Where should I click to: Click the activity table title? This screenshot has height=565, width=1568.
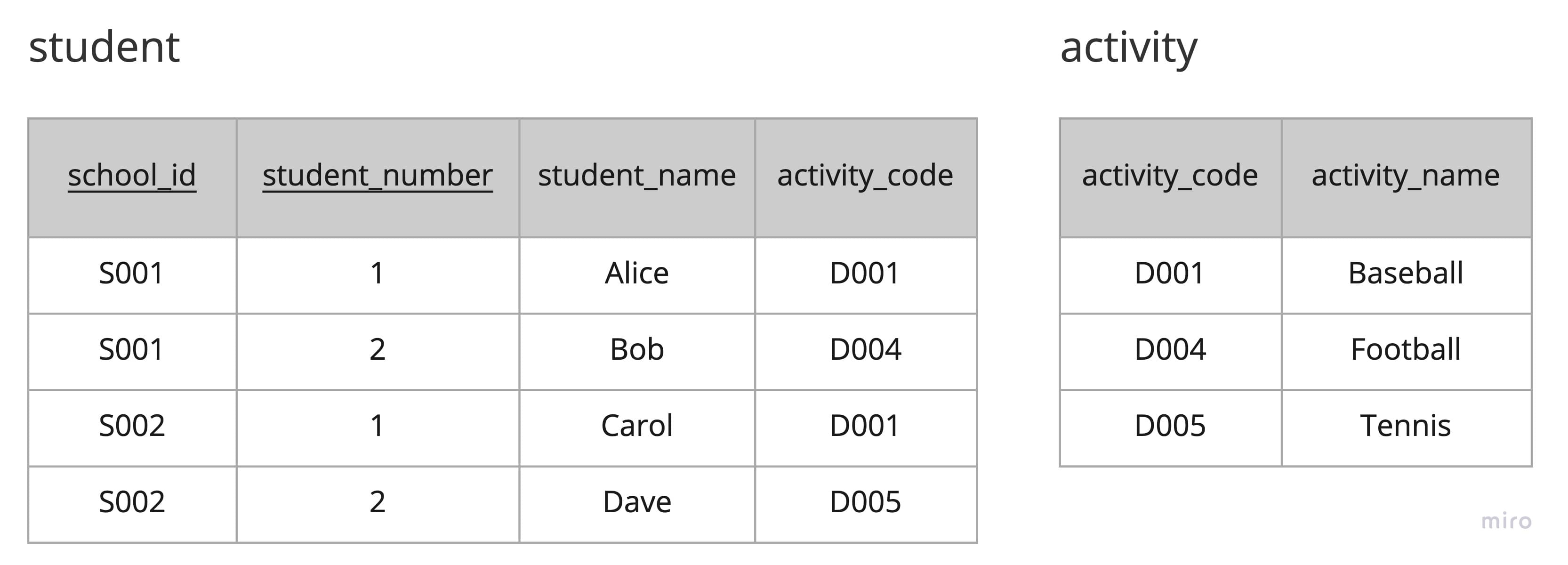(1128, 48)
